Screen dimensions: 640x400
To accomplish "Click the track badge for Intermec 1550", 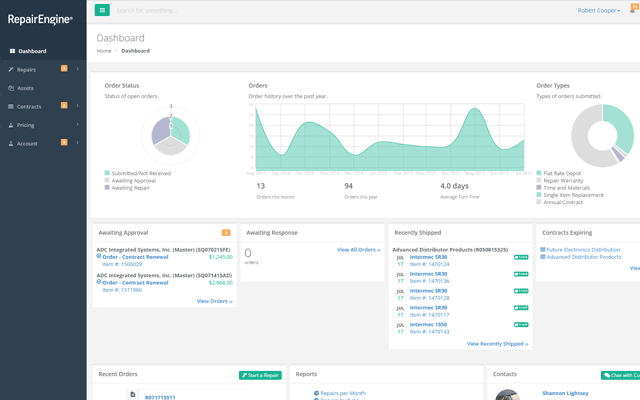I will coord(521,325).
